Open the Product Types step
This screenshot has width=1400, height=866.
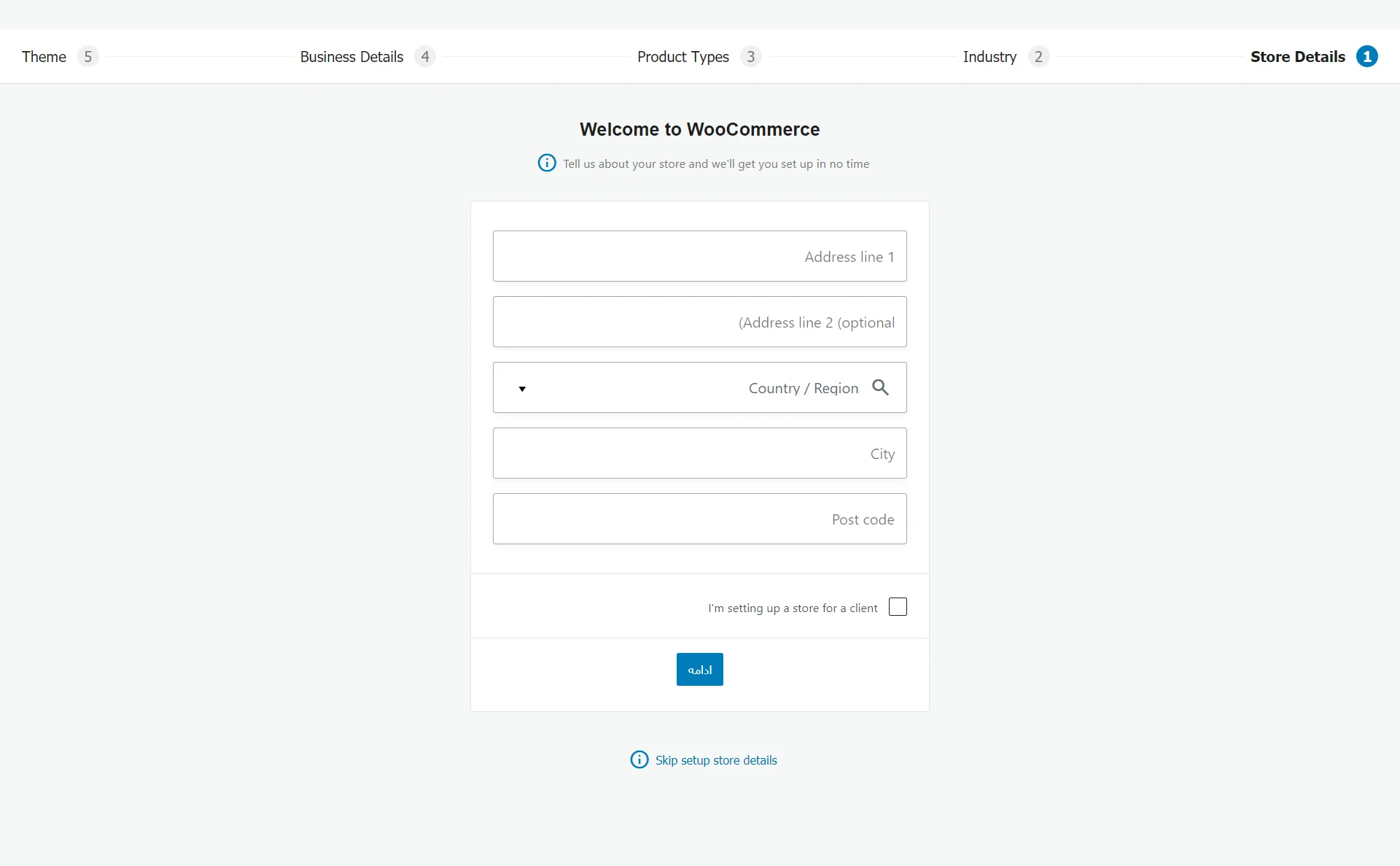point(682,57)
